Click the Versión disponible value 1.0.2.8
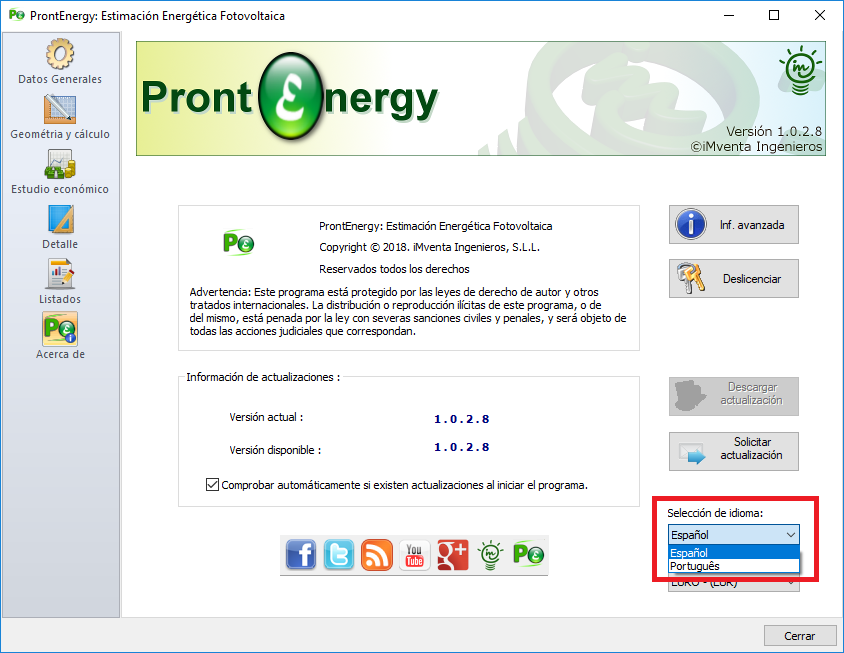Screen dimensions: 844x653 point(461,447)
